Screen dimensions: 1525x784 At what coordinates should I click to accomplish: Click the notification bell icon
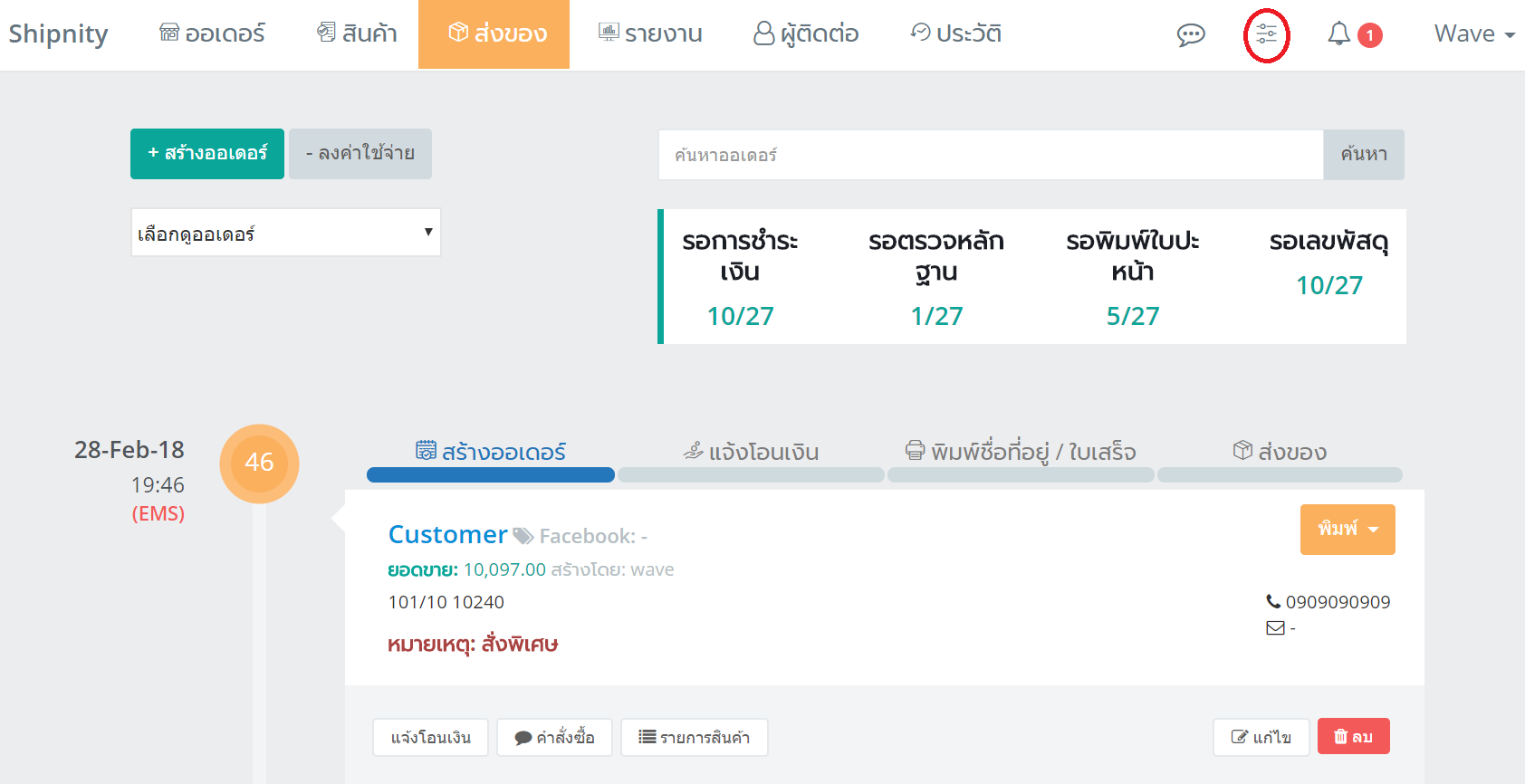click(1338, 34)
